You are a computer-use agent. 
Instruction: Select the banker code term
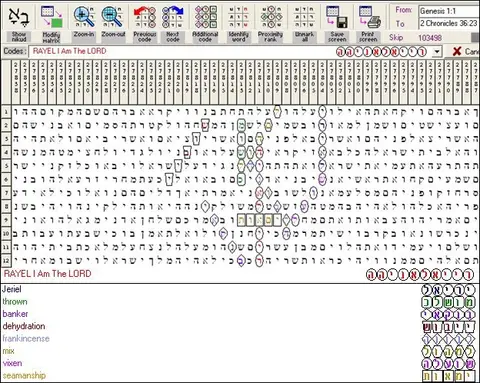[15, 314]
